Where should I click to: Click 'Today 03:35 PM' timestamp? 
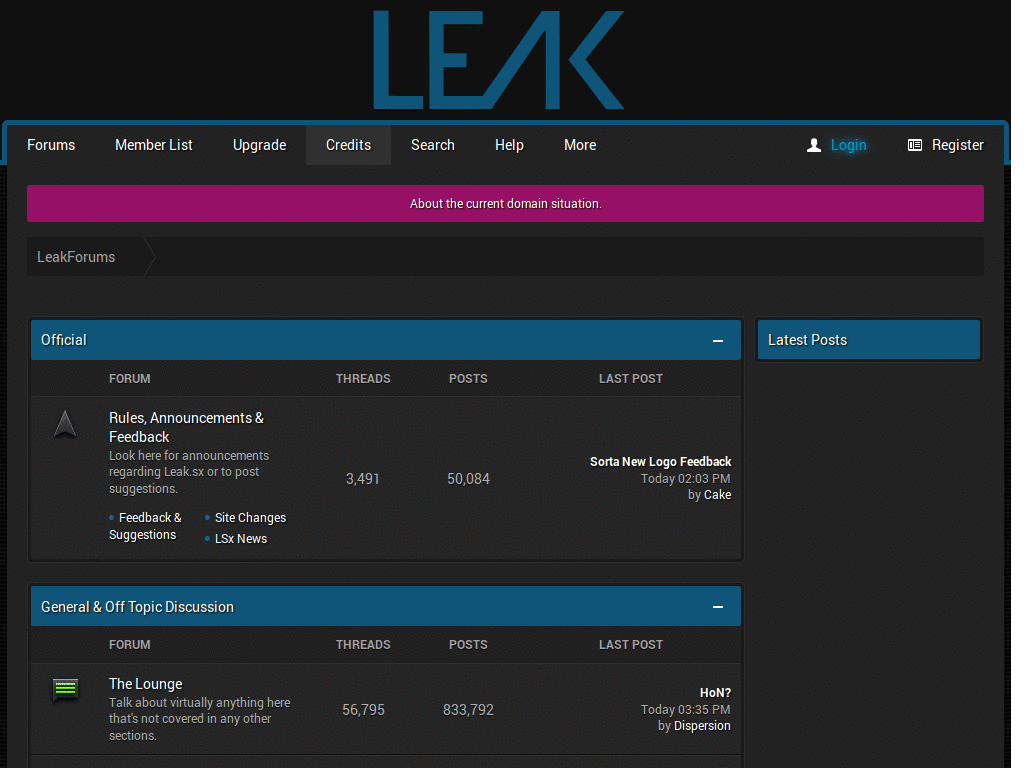(685, 710)
